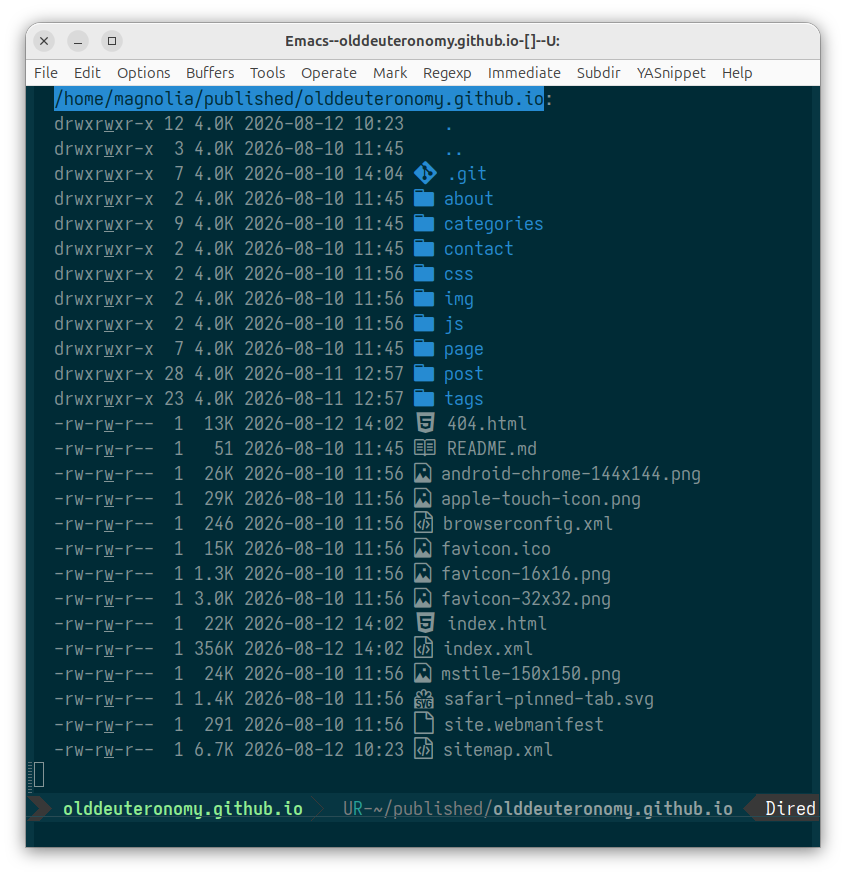Open the YASnippet menu

tap(671, 73)
